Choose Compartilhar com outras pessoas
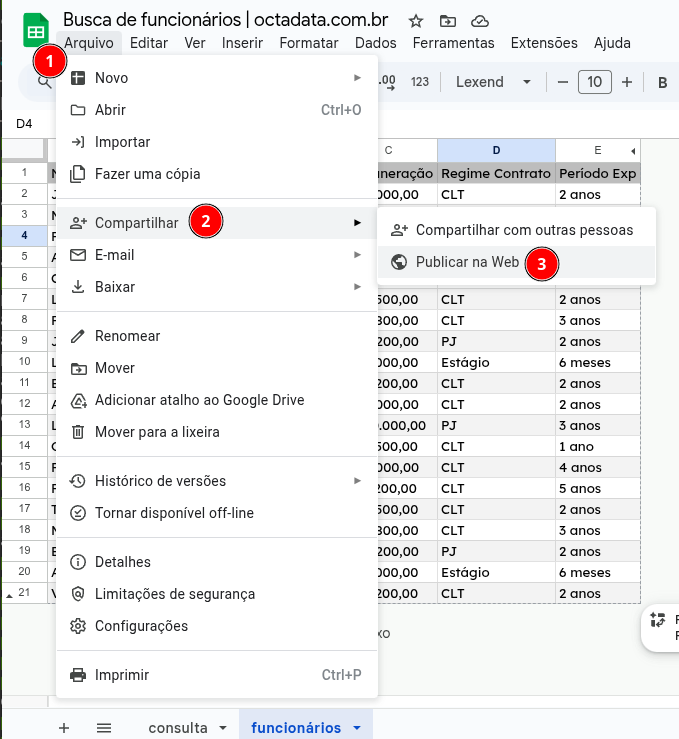Screen dimensions: 679x739 tap(524, 230)
